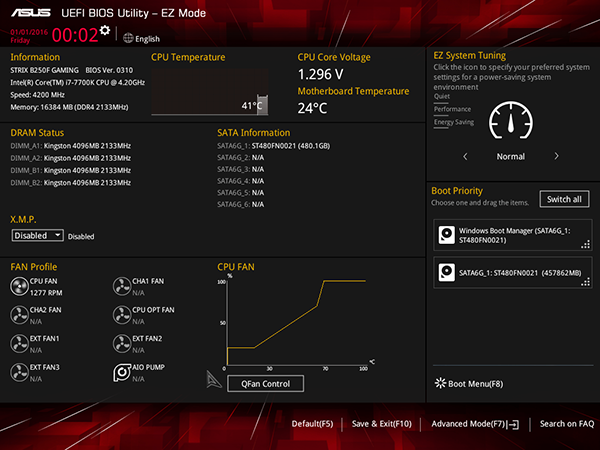Click the 01/01/2016 date

(x=29, y=32)
